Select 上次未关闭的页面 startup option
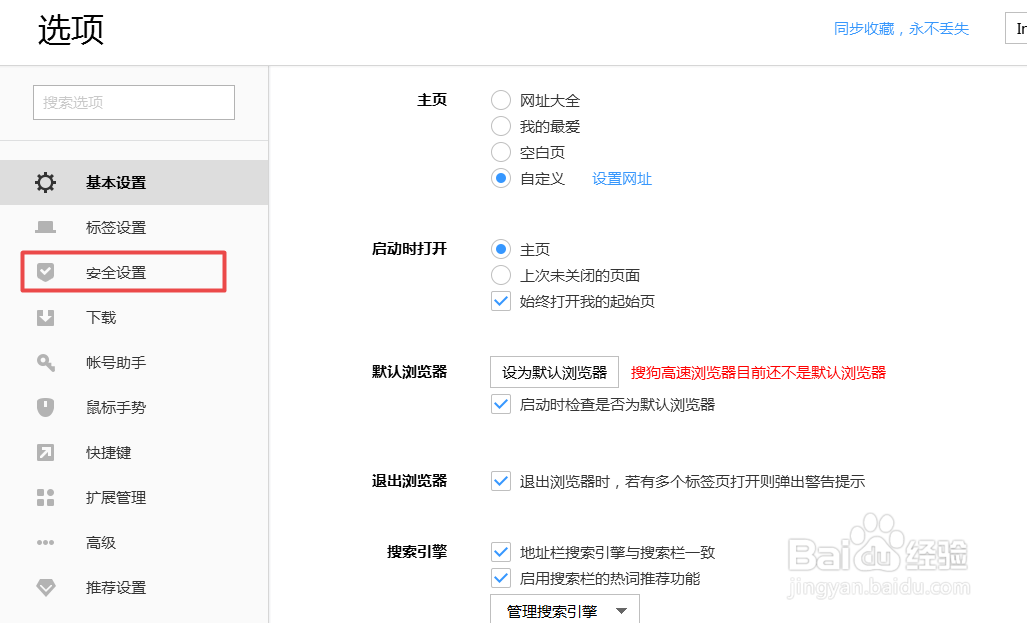This screenshot has width=1027, height=623. 500,275
